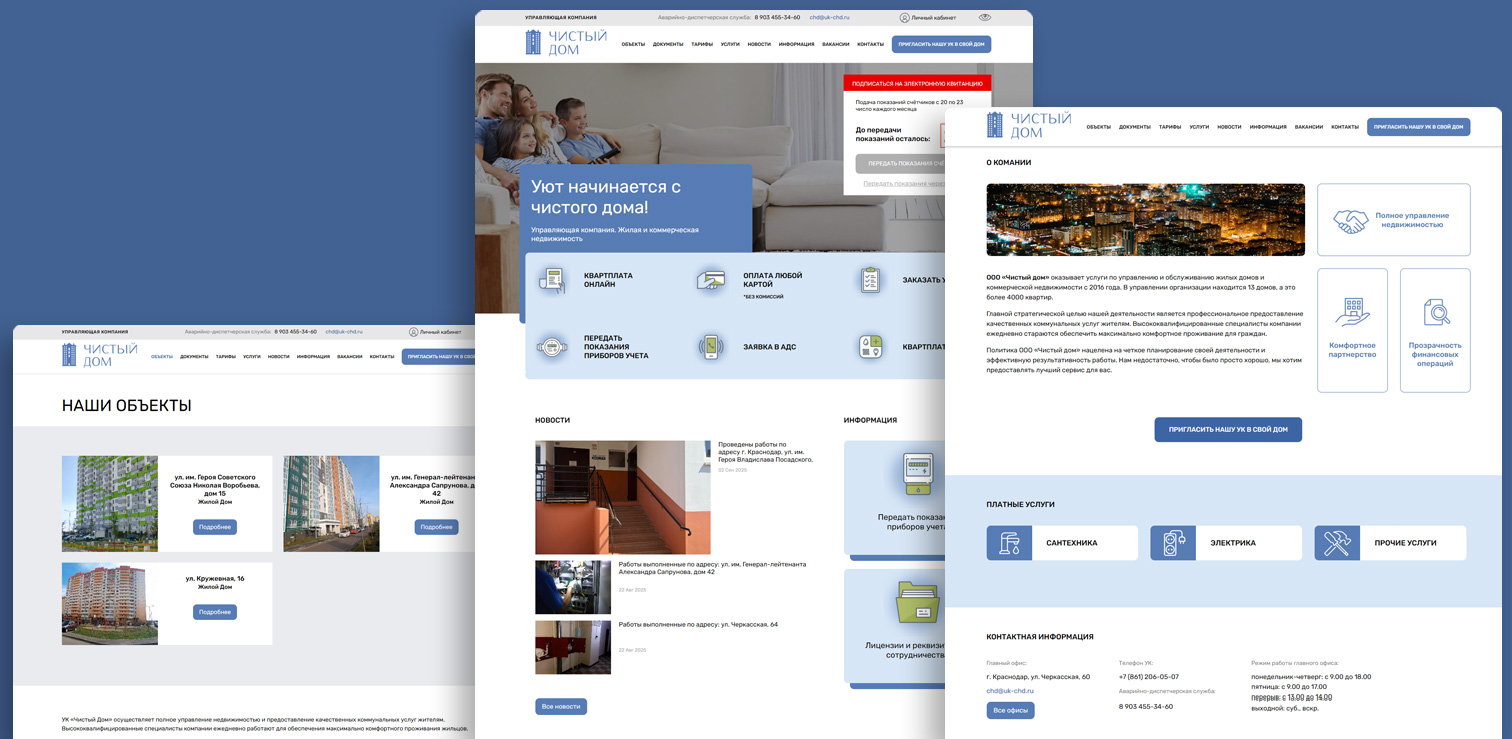Click Подробнее for ул. Кружевная, 16
Screen dimensions: 1512x739
coord(215,612)
